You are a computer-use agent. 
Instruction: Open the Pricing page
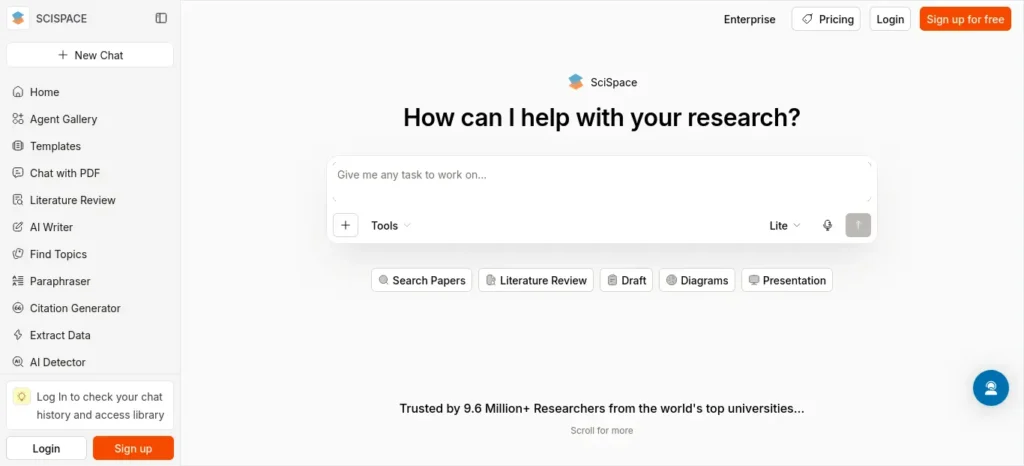[x=826, y=19]
